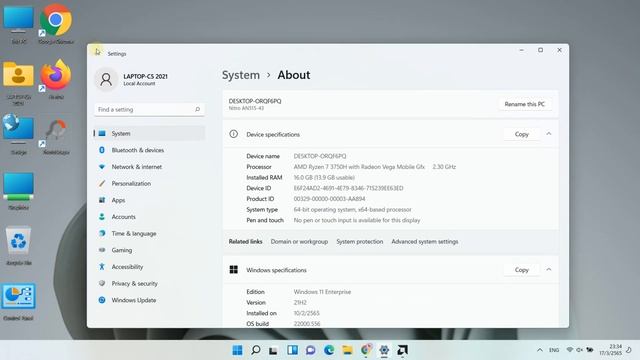The width and height of the screenshot is (640, 360).
Task: Open File Explorer from the taskbar
Action: click(347, 350)
